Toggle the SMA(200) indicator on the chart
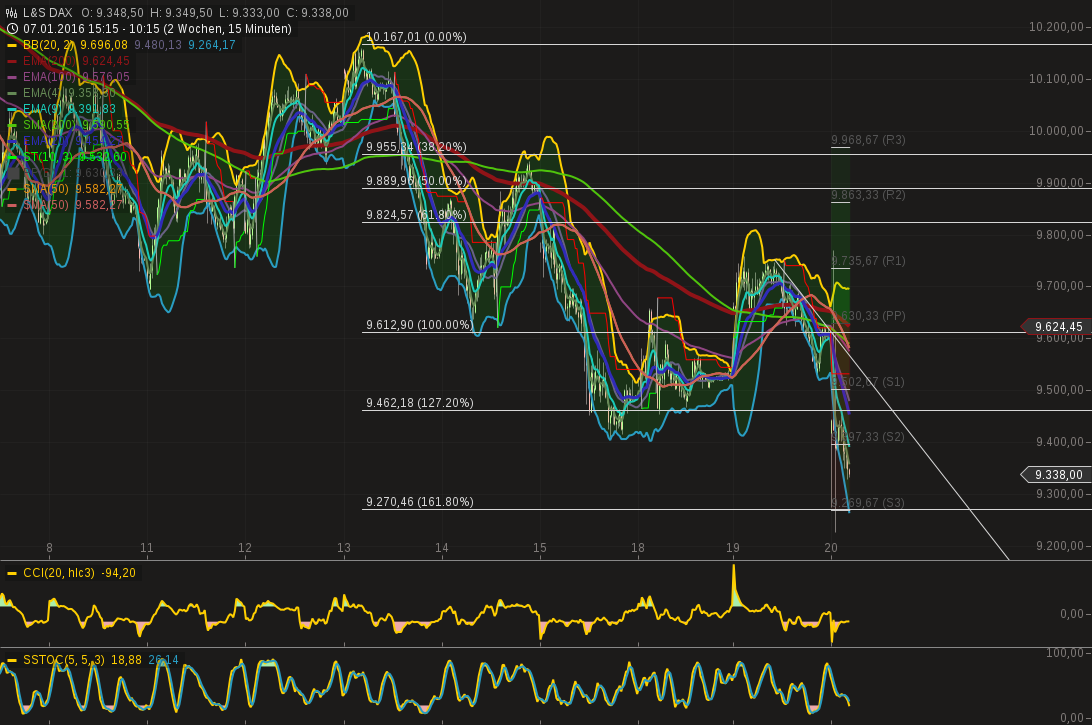Image resolution: width=1092 pixels, height=725 pixels. (x=12, y=123)
